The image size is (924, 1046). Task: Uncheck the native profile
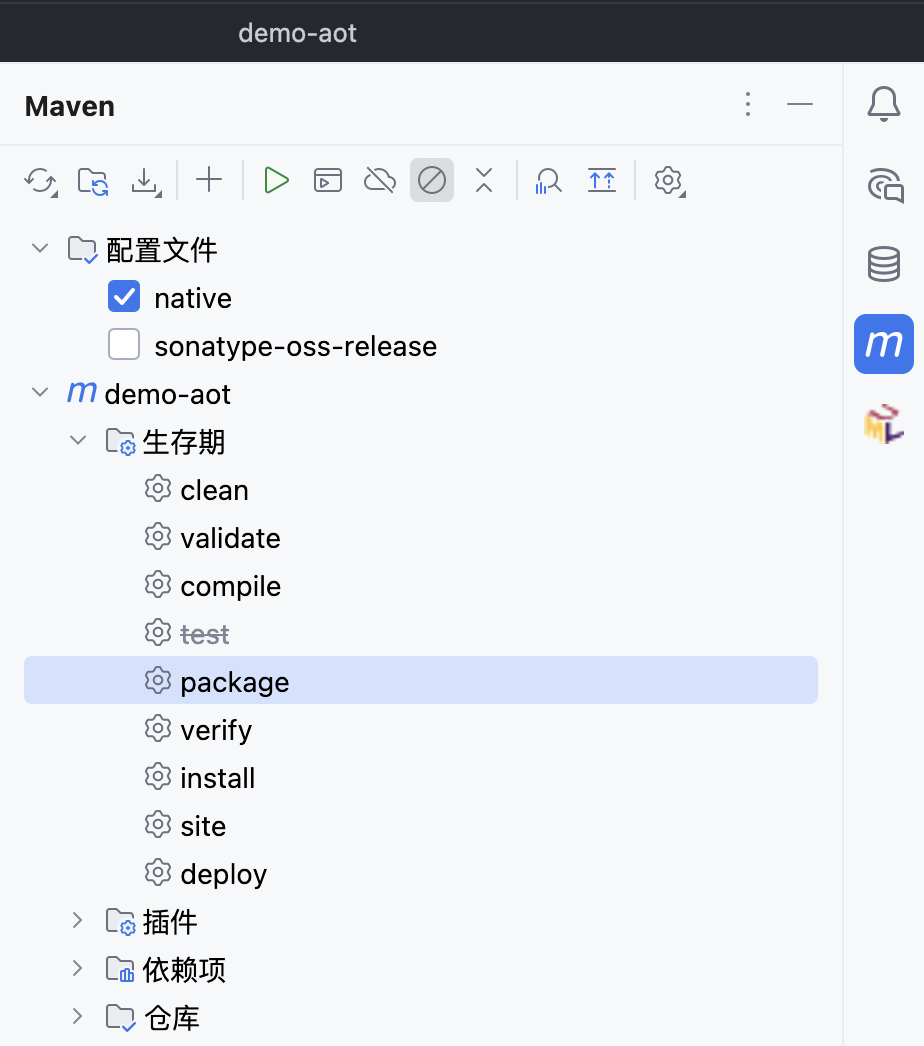123,296
